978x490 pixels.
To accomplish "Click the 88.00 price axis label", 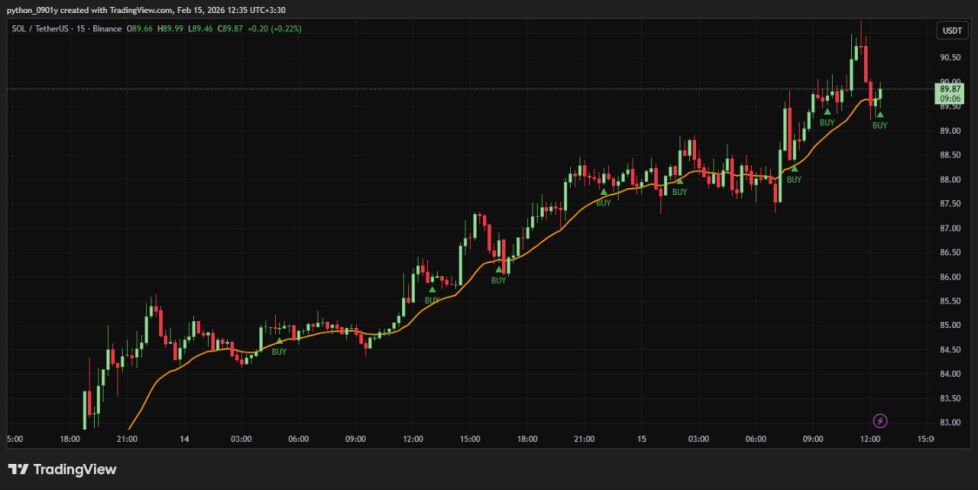I will coord(951,180).
